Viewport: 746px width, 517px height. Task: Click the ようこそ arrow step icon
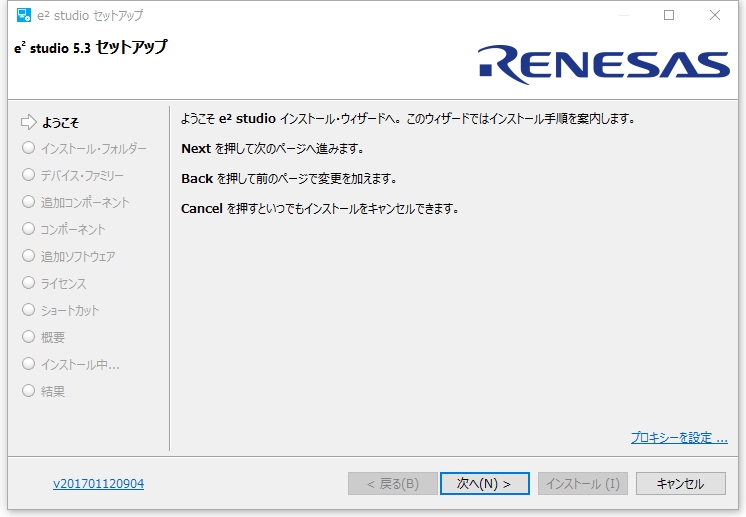click(x=29, y=122)
